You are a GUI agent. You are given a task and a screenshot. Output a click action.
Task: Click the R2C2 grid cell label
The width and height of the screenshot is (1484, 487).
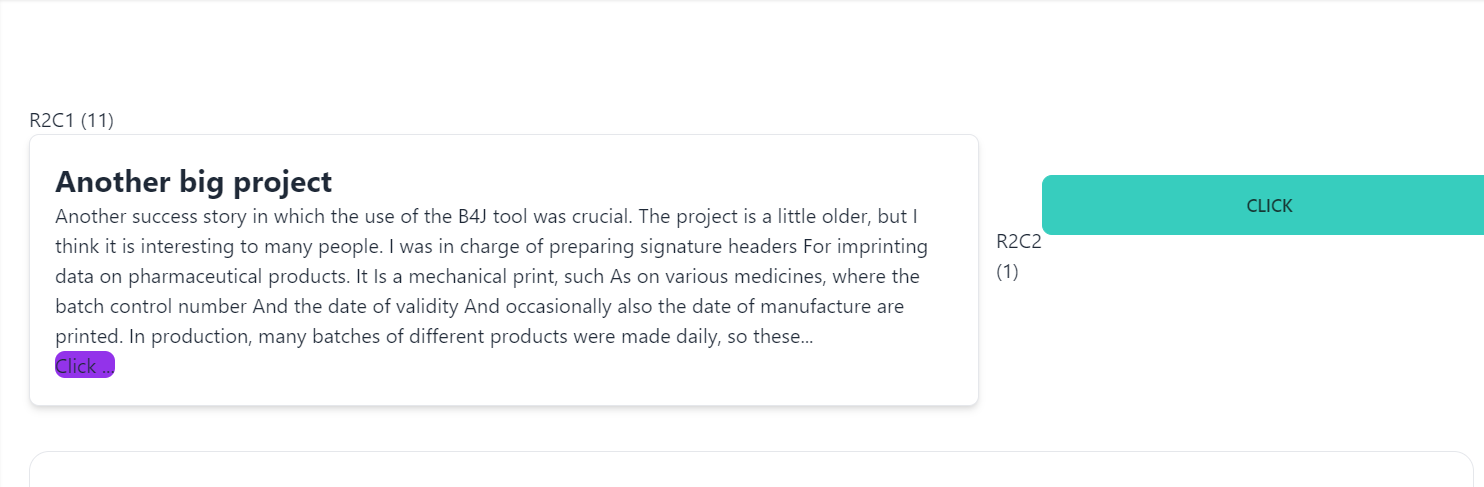pos(1018,241)
